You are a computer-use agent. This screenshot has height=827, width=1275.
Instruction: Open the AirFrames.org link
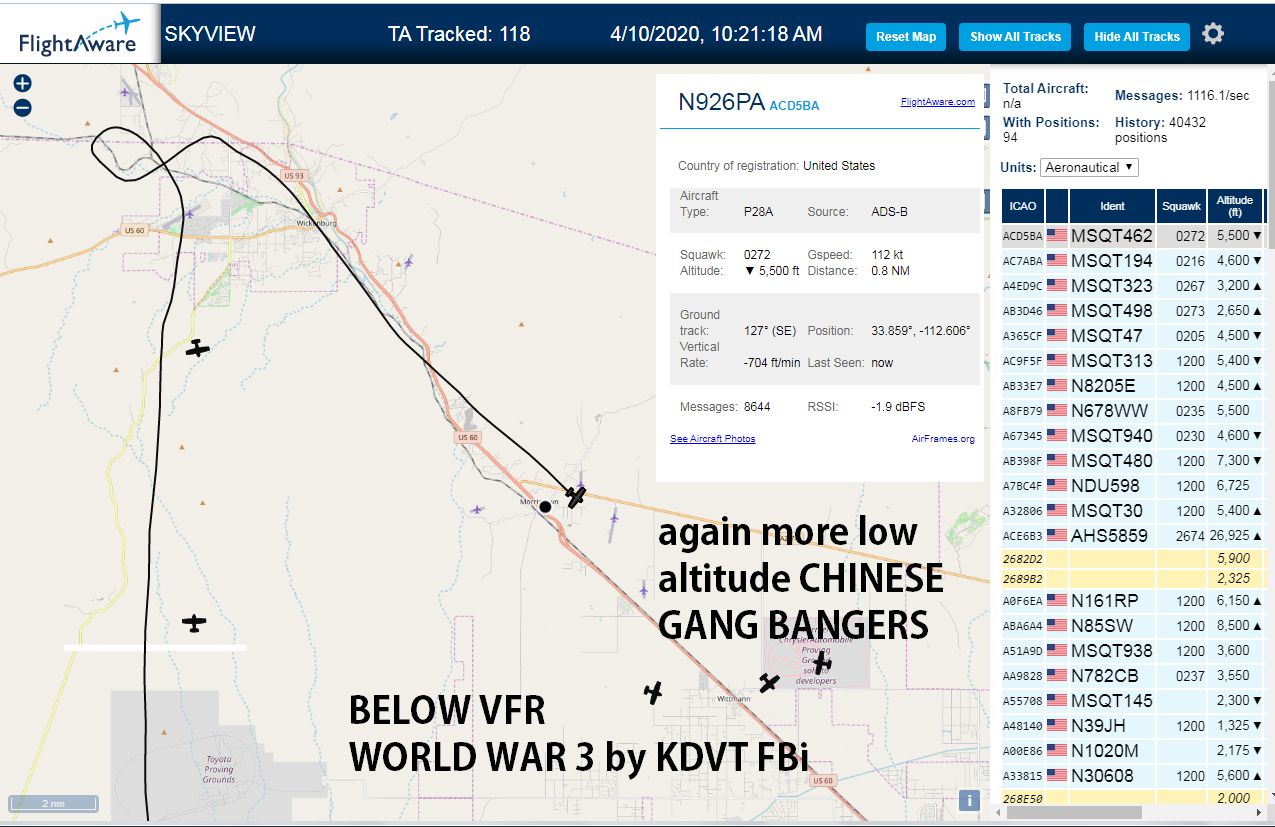(943, 439)
